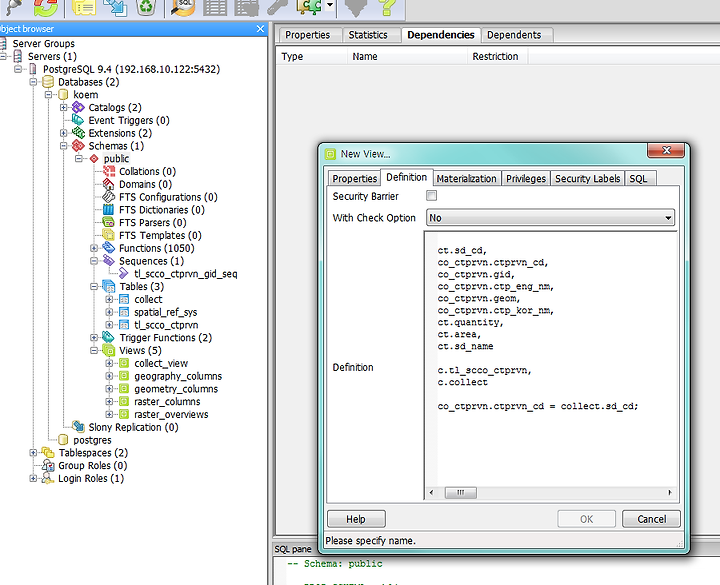Click the Slony Replication icon

(78, 427)
